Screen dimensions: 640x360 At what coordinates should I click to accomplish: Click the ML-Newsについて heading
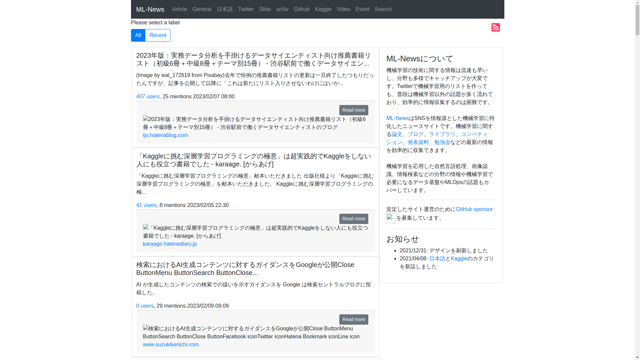(420, 59)
